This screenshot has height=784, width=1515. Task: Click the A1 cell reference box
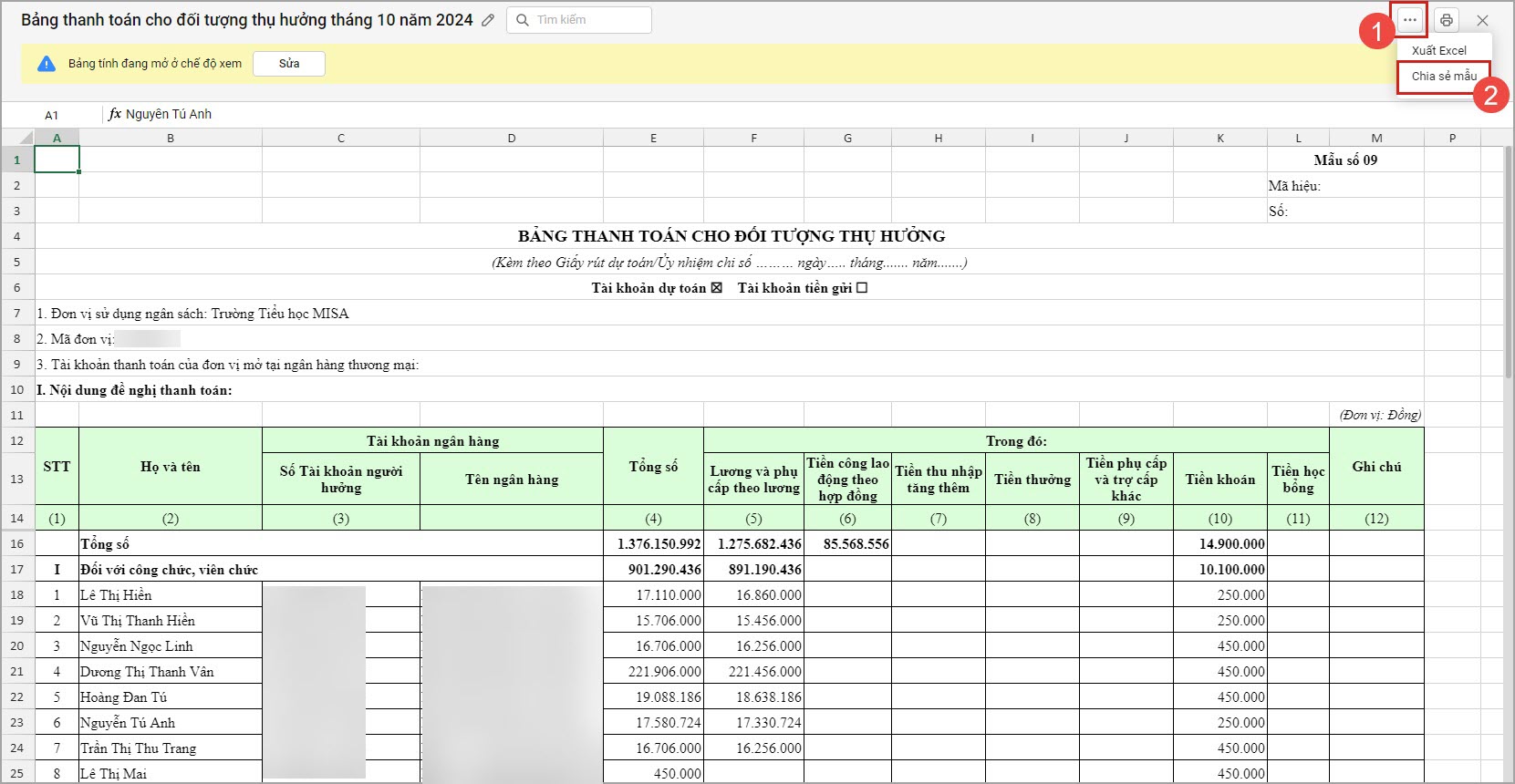[52, 115]
